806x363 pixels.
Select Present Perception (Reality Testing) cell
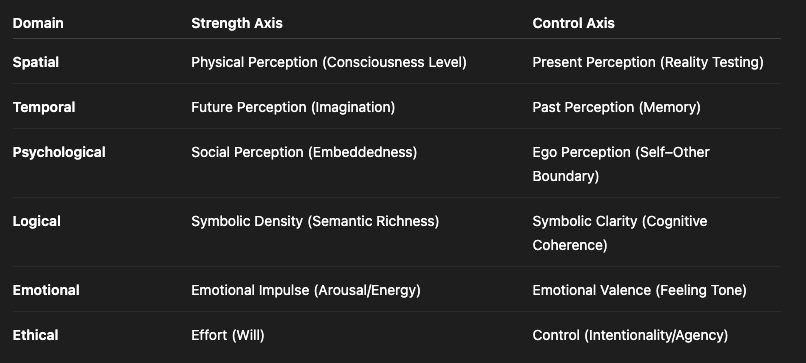tap(648, 62)
